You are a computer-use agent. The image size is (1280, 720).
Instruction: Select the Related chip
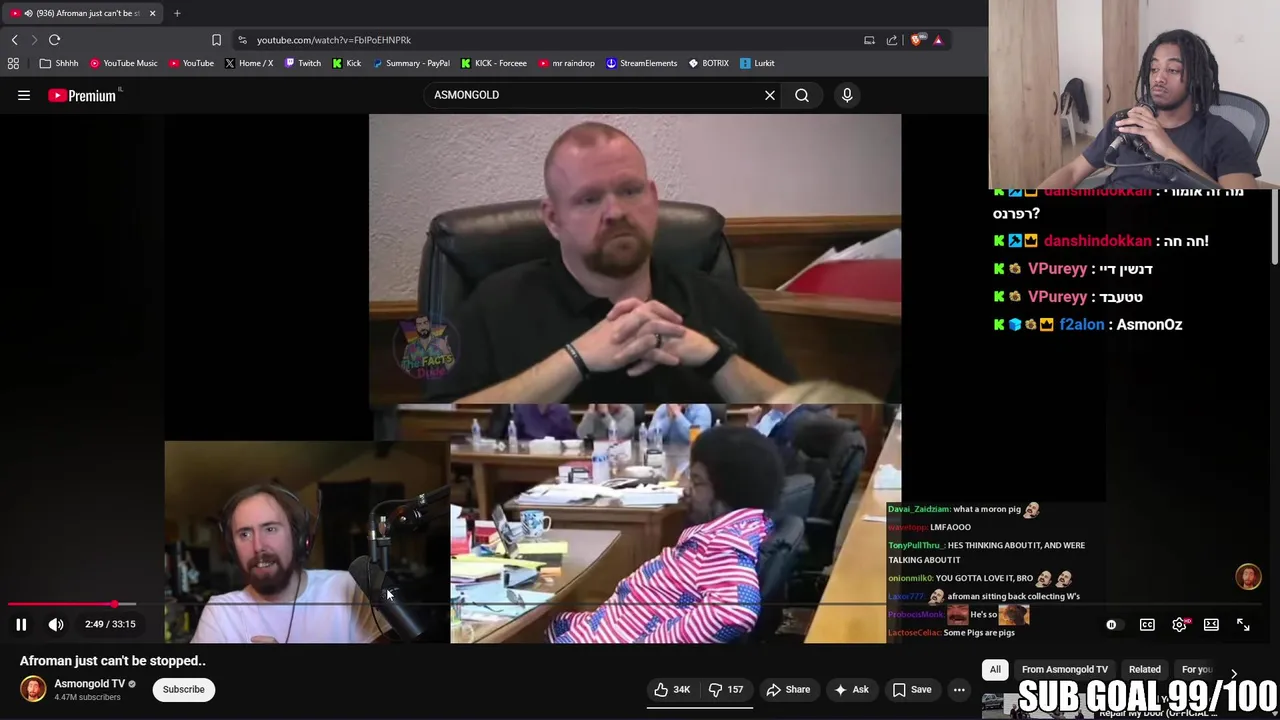[1145, 669]
